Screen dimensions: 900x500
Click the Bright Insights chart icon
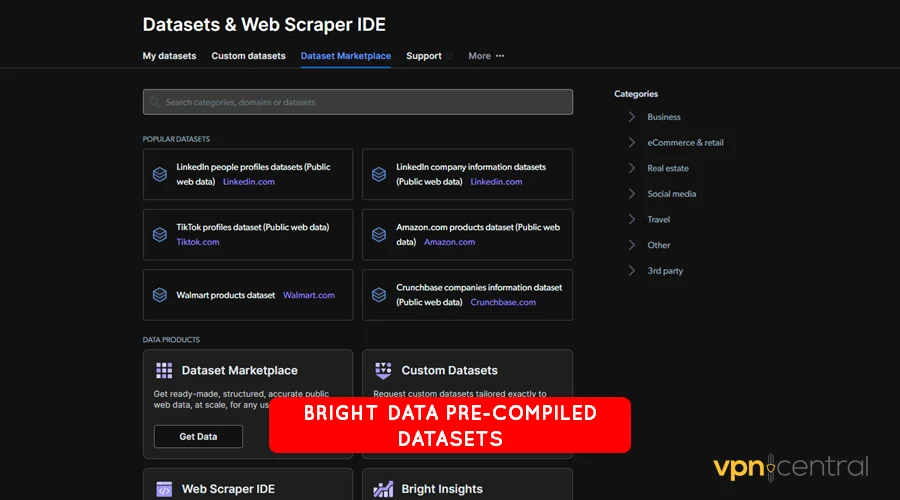click(x=383, y=489)
